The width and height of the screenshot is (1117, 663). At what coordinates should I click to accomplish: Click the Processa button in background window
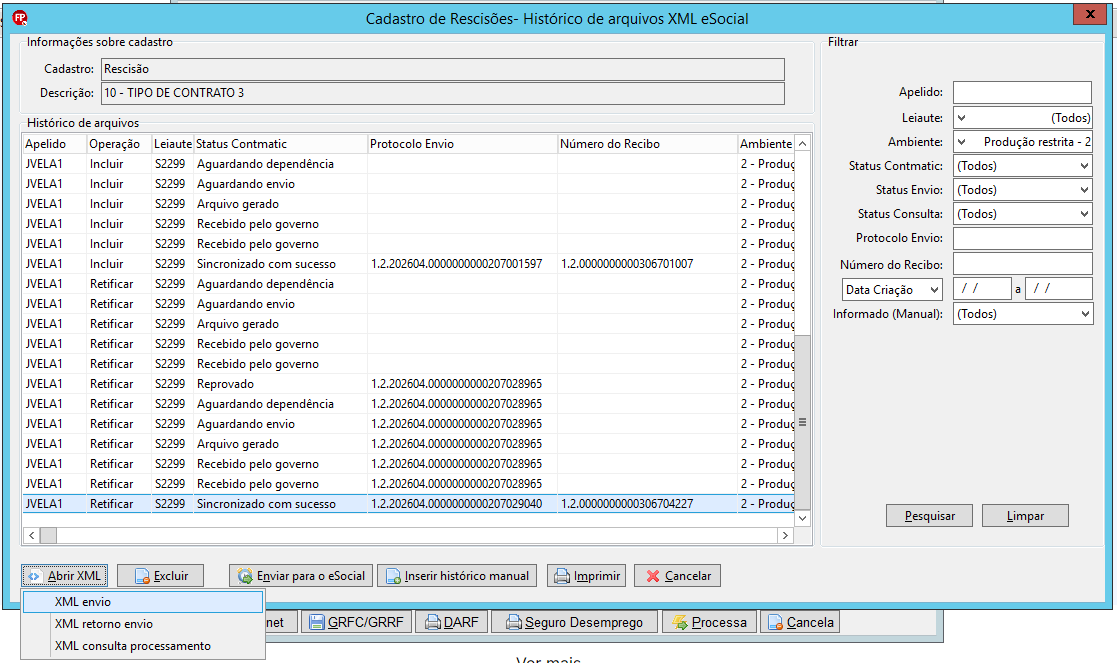point(709,622)
